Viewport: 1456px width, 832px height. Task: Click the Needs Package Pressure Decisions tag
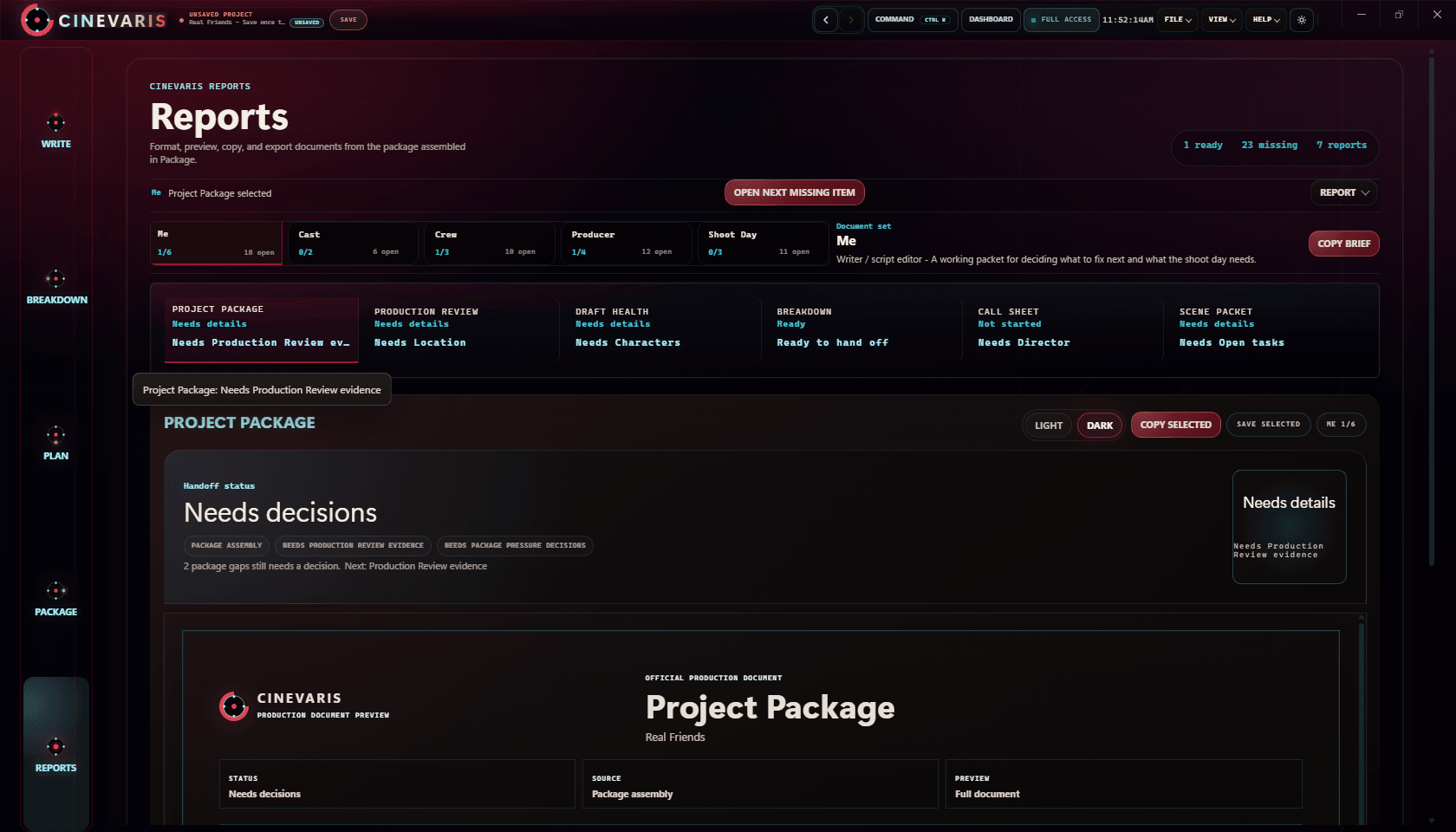515,546
